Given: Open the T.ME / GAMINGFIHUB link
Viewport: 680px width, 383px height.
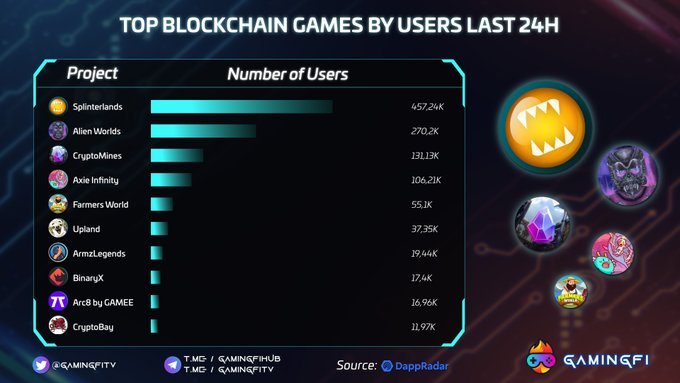Looking at the screenshot, I should click(232, 359).
